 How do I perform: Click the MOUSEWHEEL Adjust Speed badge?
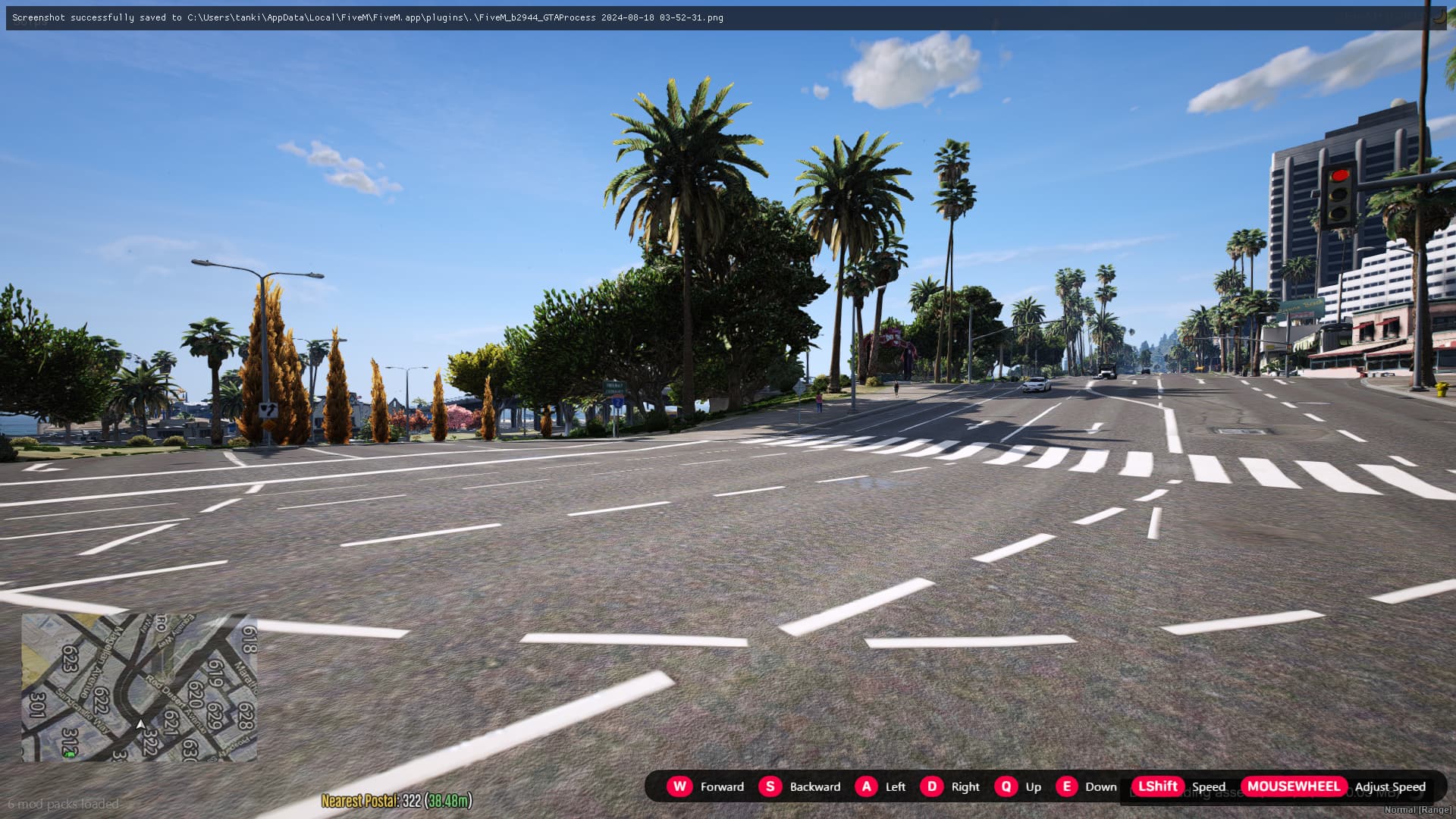pyautogui.click(x=1294, y=787)
